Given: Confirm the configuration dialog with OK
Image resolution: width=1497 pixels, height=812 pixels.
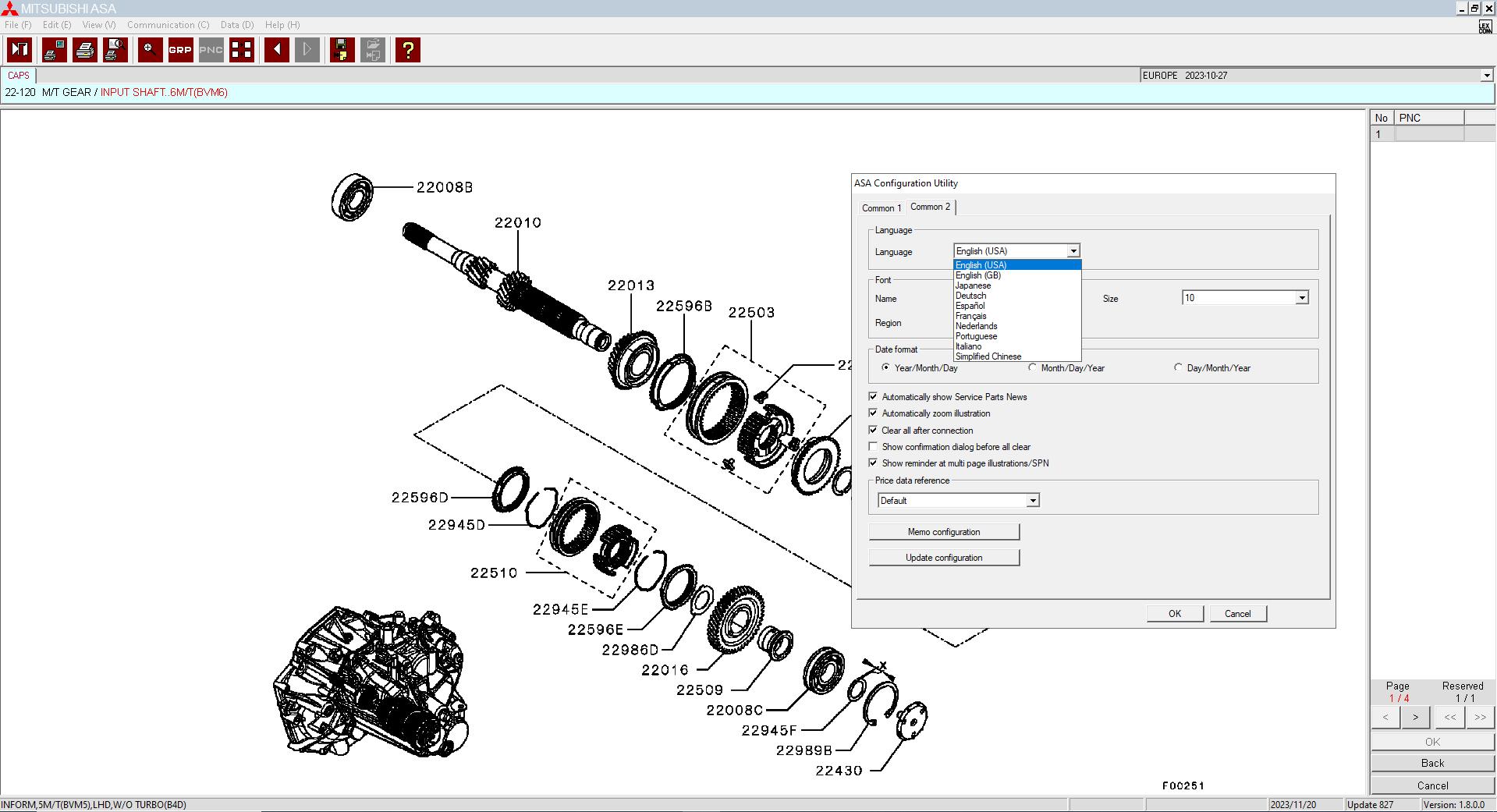Looking at the screenshot, I should click(1175, 614).
